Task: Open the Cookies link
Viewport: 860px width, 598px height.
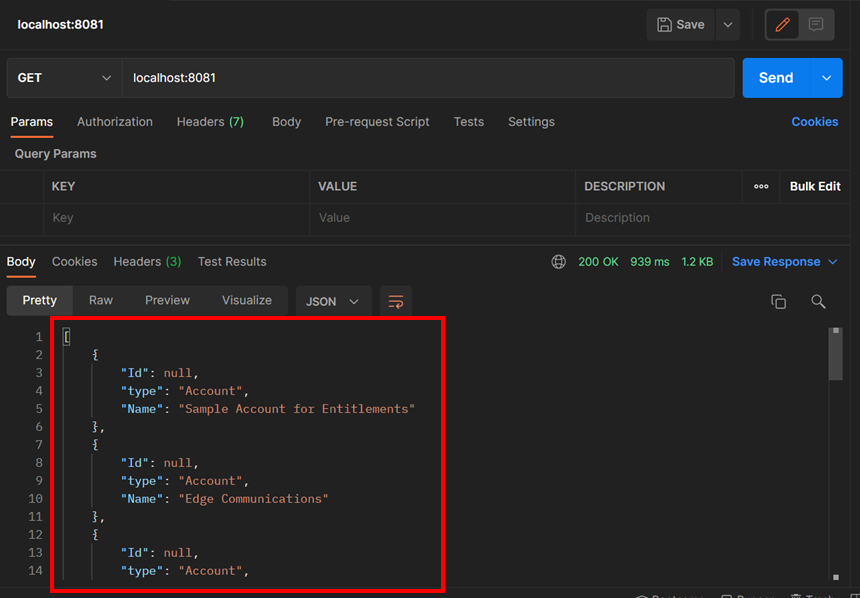Action: click(814, 122)
